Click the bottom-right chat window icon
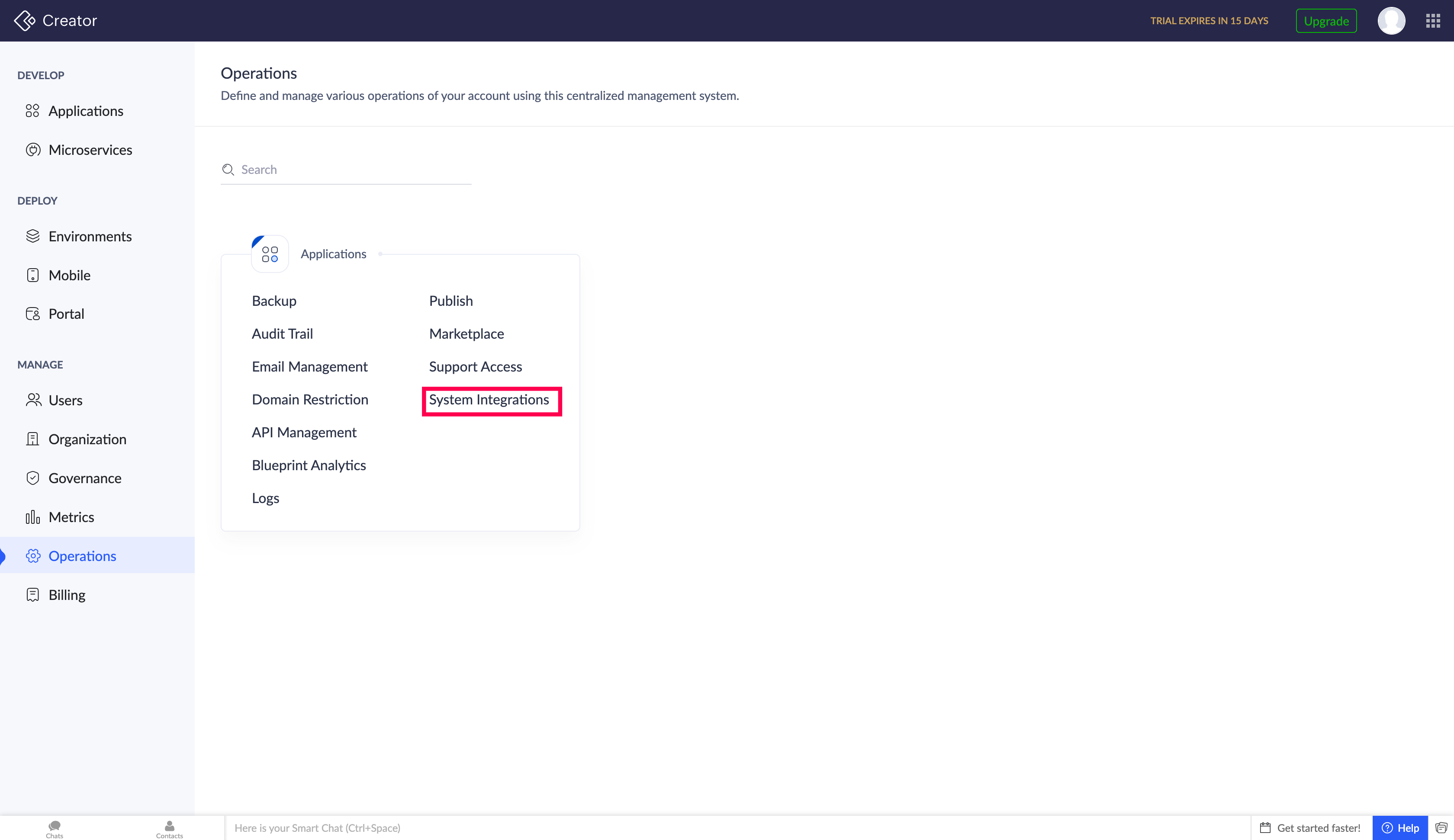Viewport: 1454px width, 840px height. pos(1441,828)
